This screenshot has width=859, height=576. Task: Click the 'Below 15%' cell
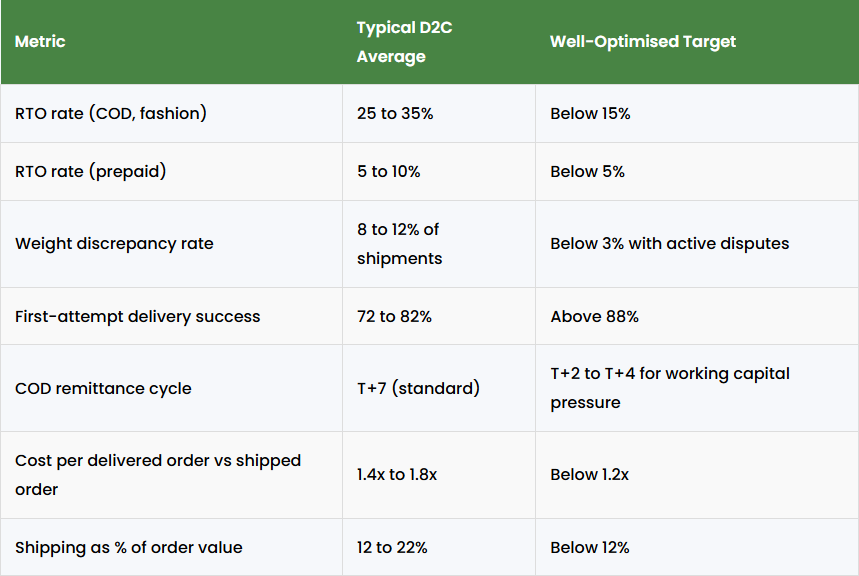pyautogui.click(x=697, y=113)
